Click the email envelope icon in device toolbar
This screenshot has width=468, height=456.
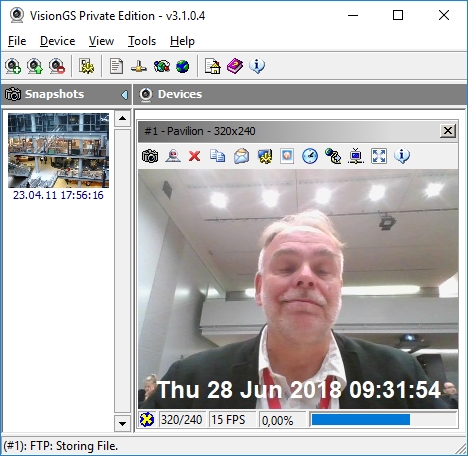click(242, 156)
